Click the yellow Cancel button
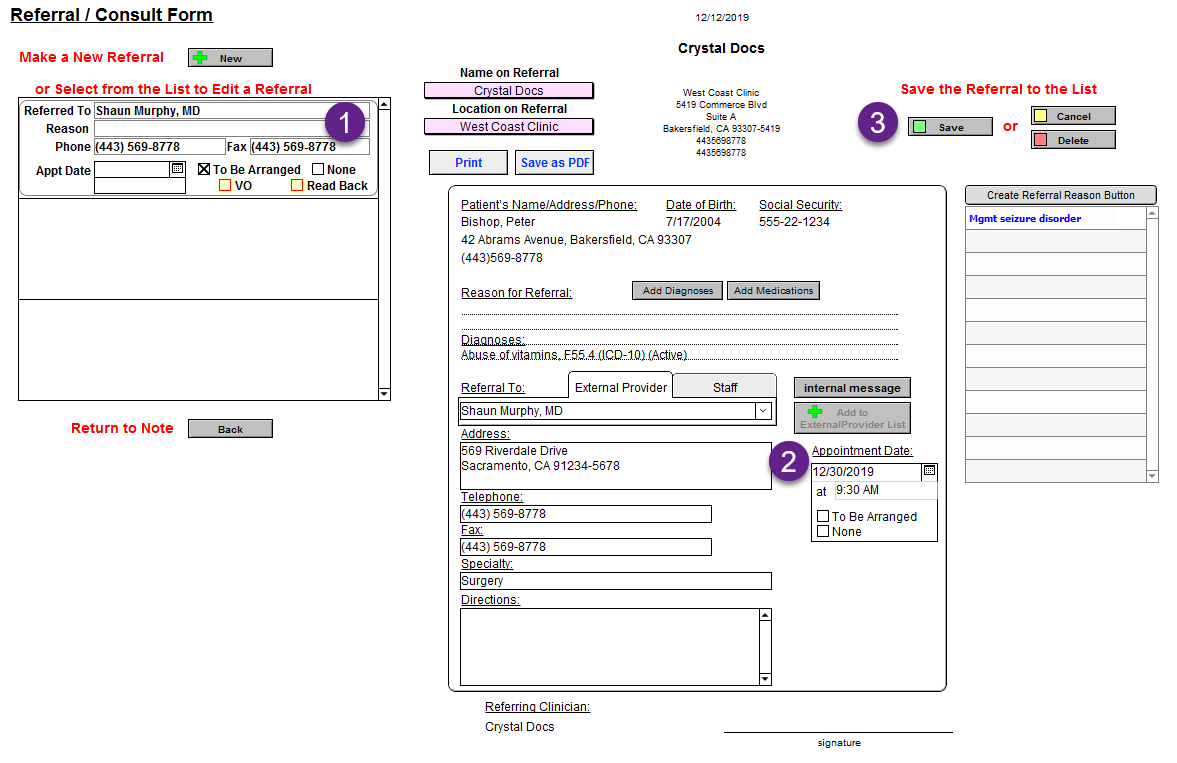Screen dimensions: 1177x763 1072,116
